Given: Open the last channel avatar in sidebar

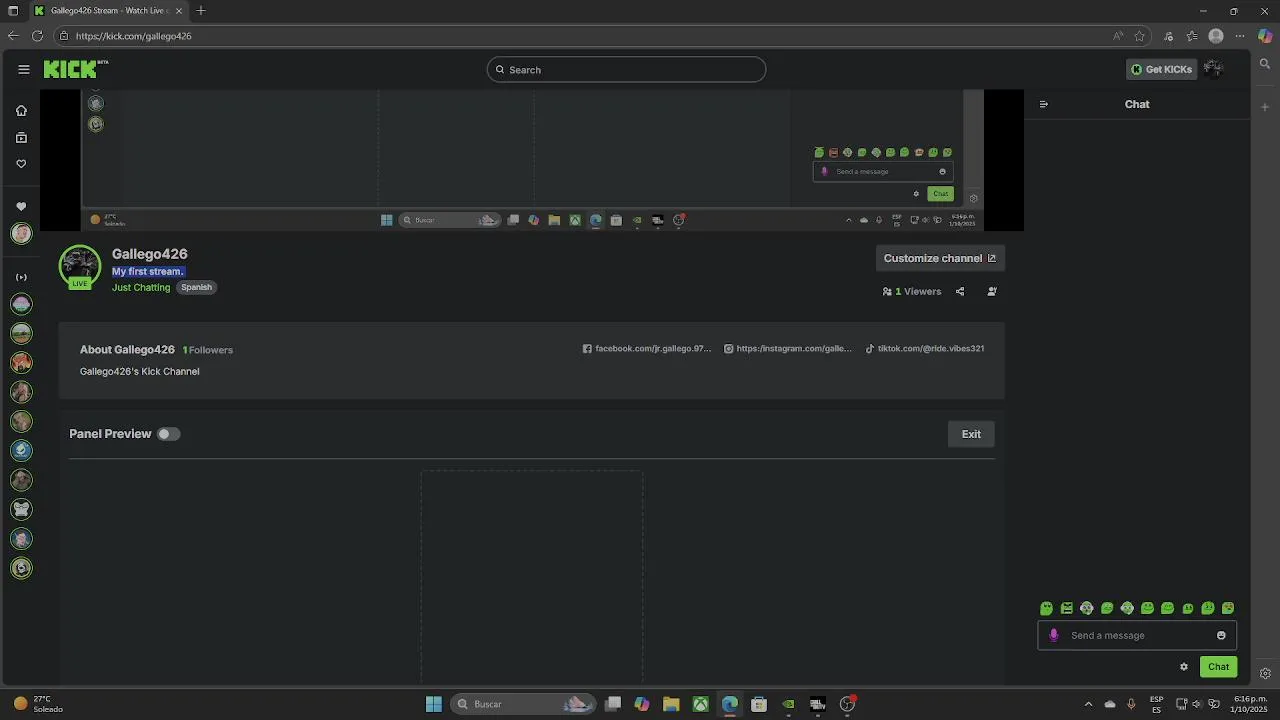Looking at the screenshot, I should [x=21, y=568].
